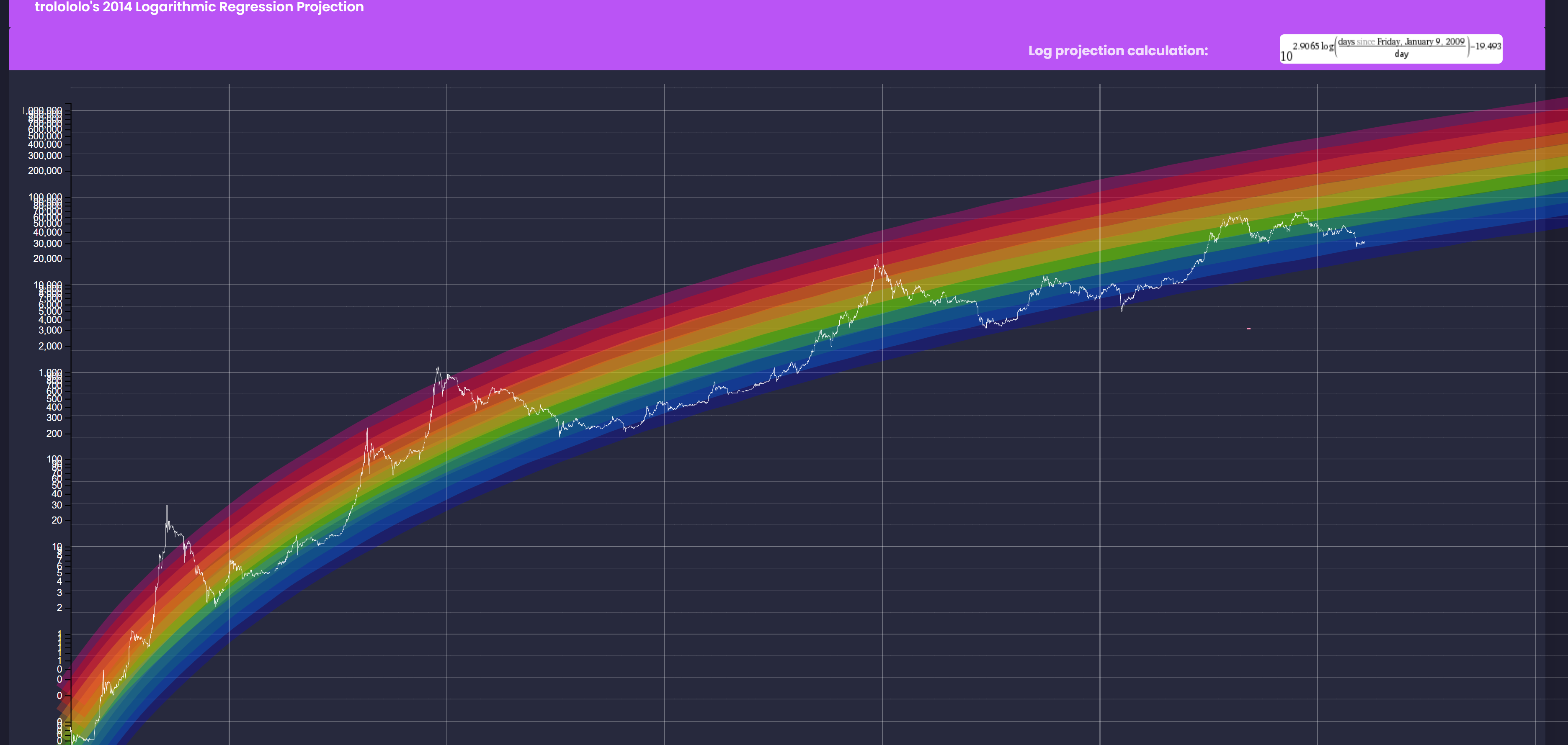
Task: Click the "4,000" y-axis label
Action: [50, 320]
